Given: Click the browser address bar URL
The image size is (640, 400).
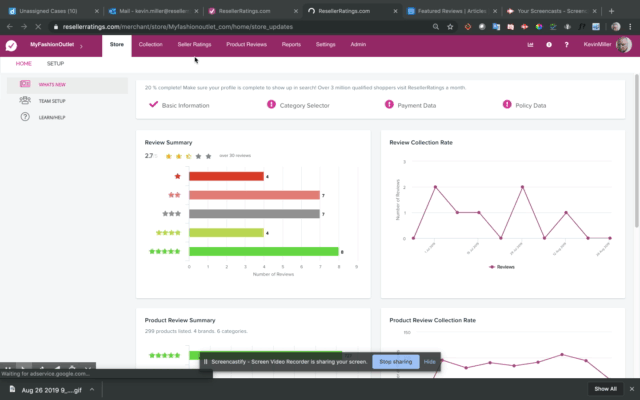Looking at the screenshot, I should point(178,27).
